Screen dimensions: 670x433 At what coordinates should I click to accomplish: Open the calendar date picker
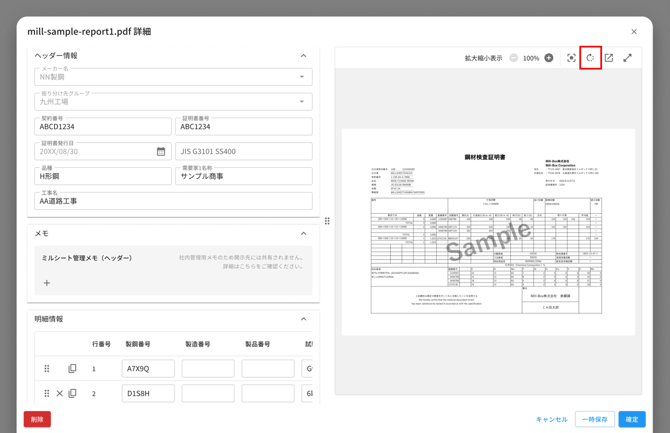161,151
